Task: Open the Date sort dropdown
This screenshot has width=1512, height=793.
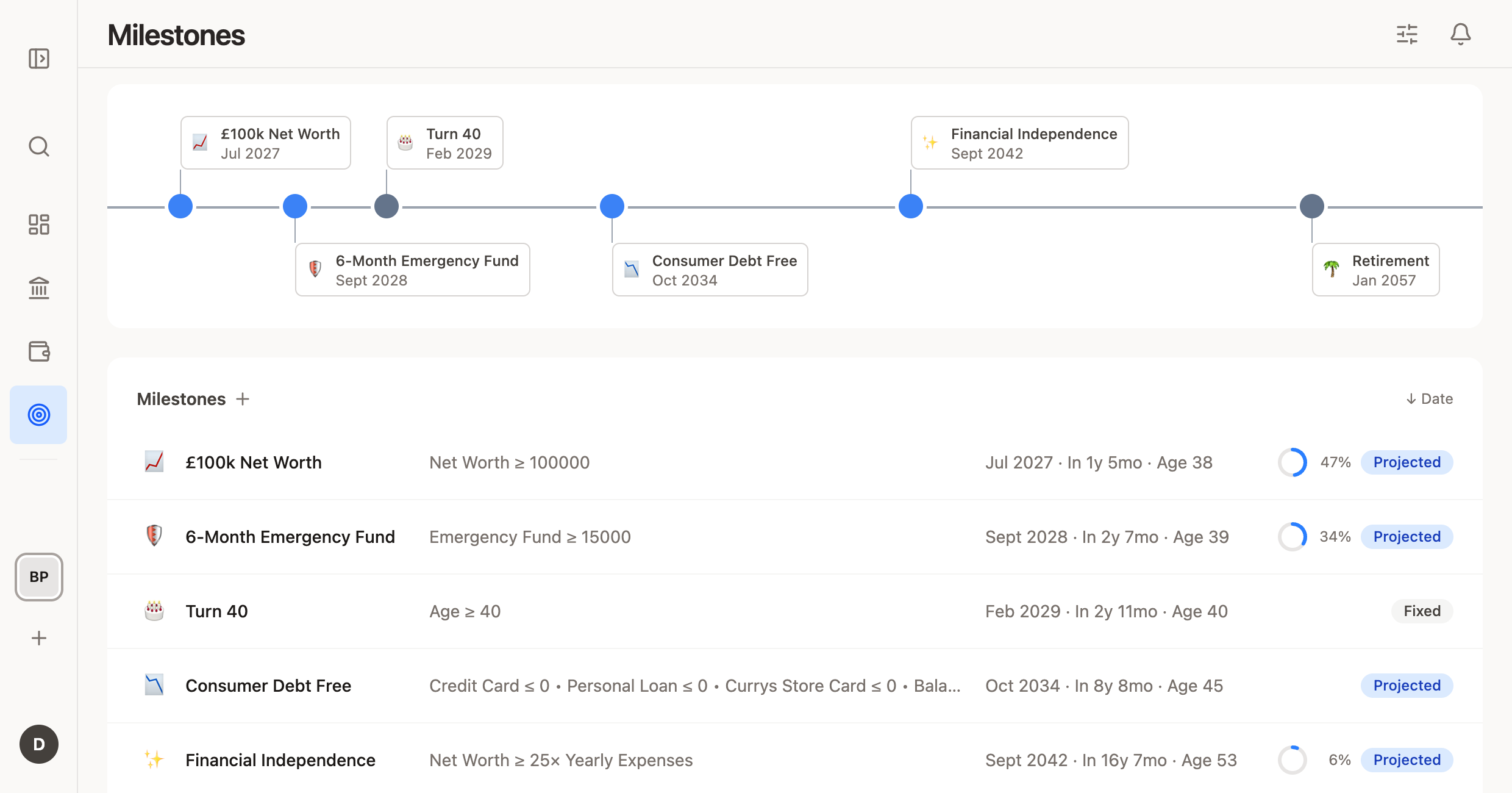Action: [1429, 398]
